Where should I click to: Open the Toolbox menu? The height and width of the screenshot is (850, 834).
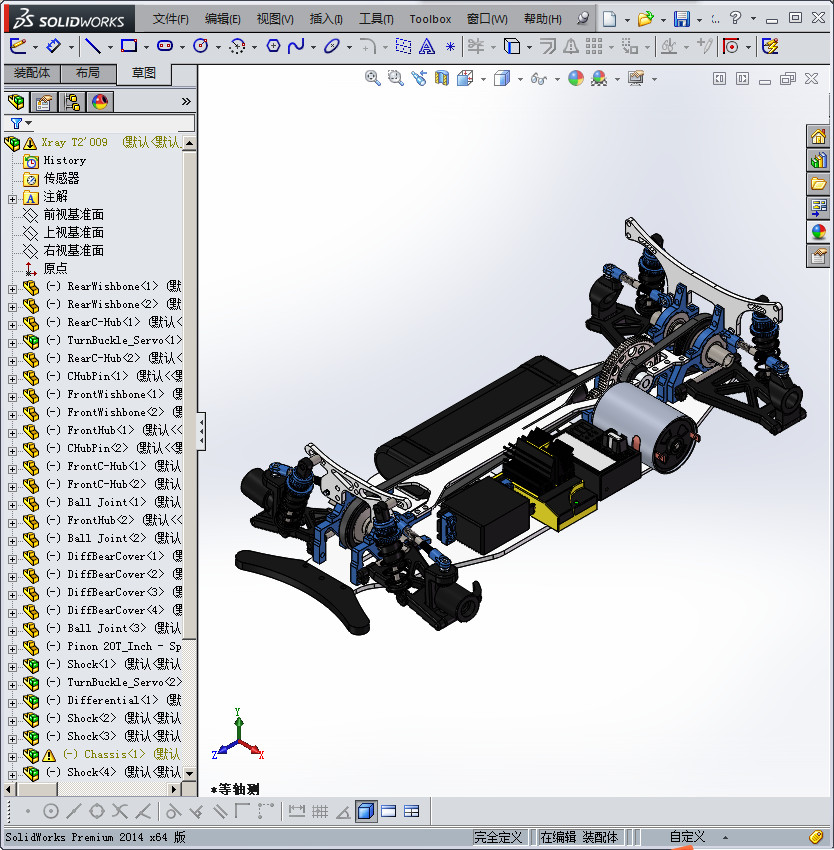click(430, 20)
